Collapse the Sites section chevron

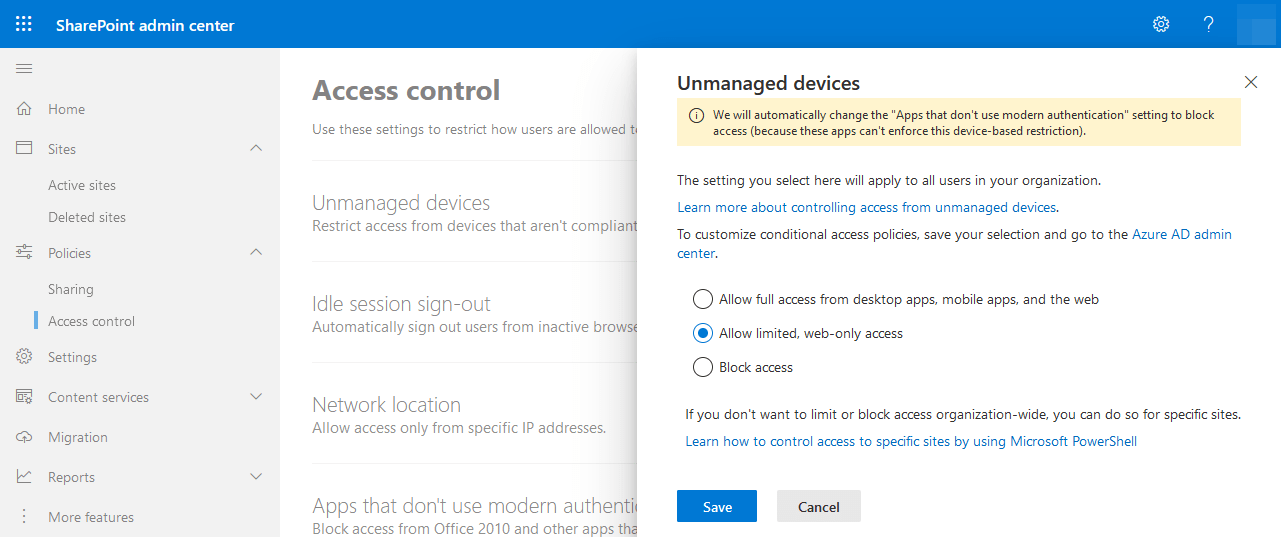click(x=256, y=148)
